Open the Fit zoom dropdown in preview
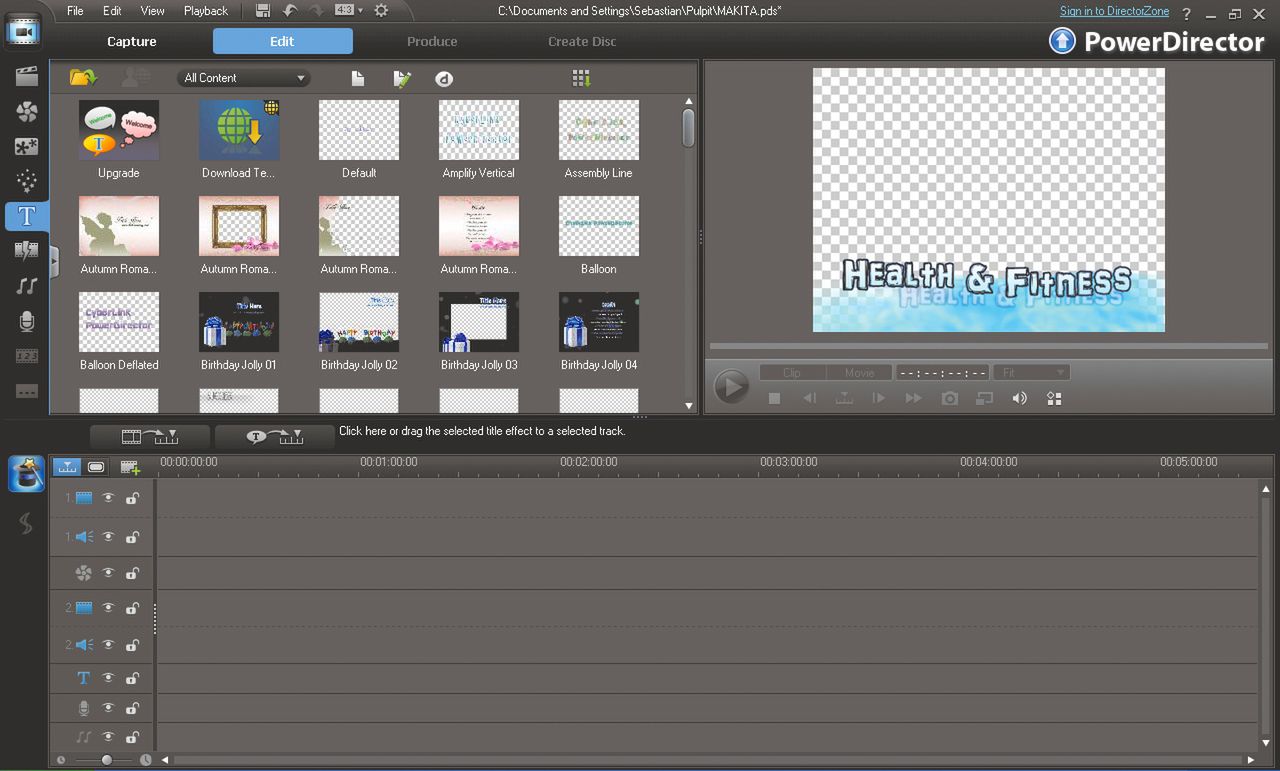 pyautogui.click(x=1031, y=372)
